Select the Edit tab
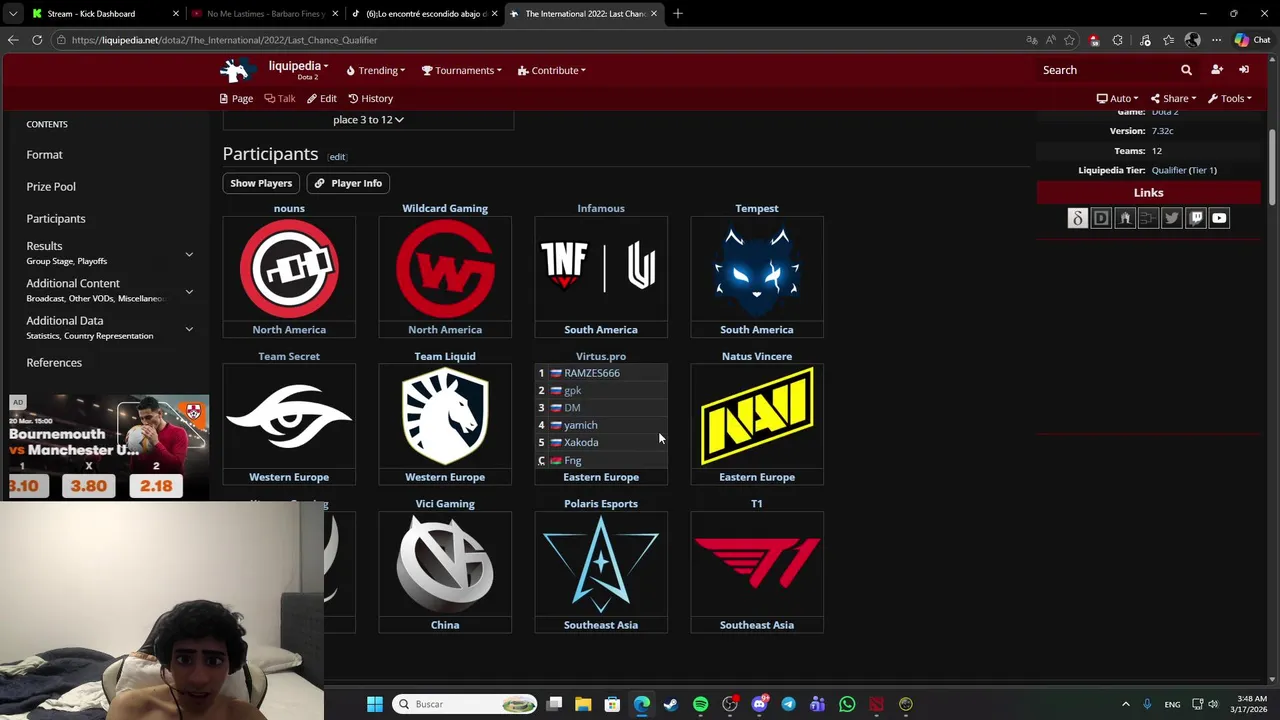1280x720 pixels. 322,98
